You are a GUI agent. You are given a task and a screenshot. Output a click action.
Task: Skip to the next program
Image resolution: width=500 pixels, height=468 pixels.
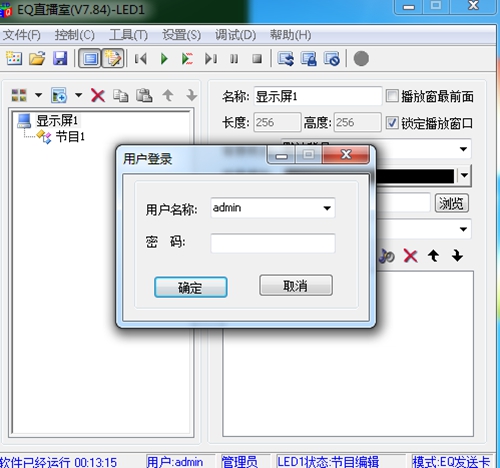click(x=211, y=59)
